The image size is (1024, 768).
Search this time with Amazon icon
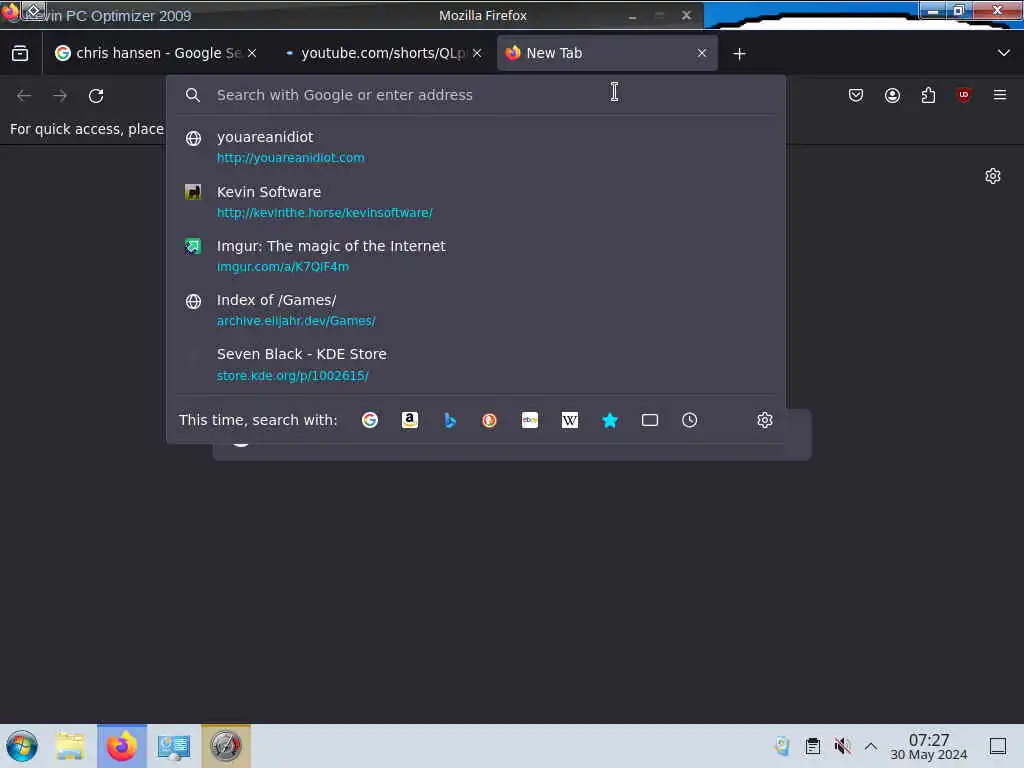click(x=409, y=420)
